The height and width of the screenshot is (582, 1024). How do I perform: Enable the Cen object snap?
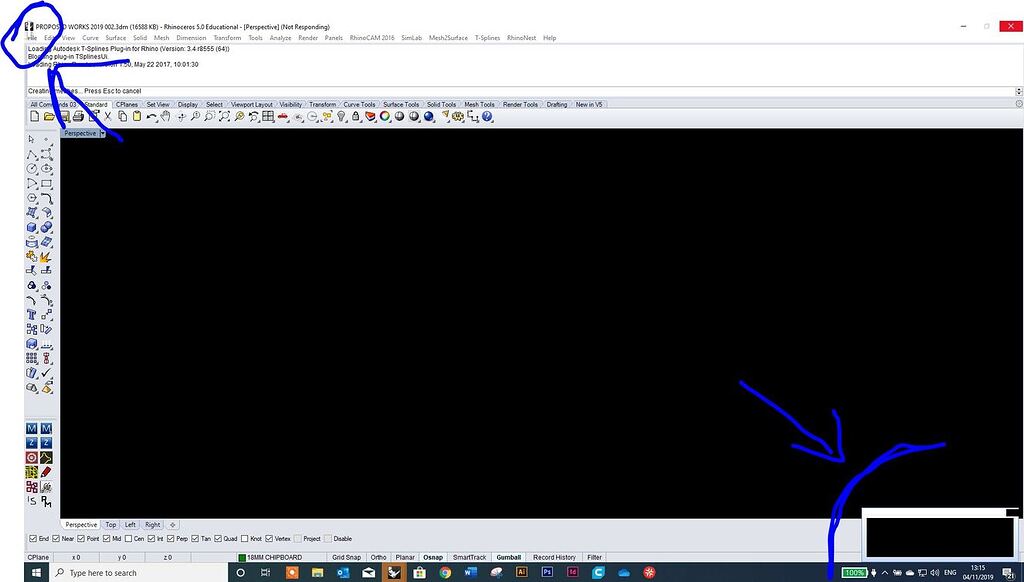point(129,538)
